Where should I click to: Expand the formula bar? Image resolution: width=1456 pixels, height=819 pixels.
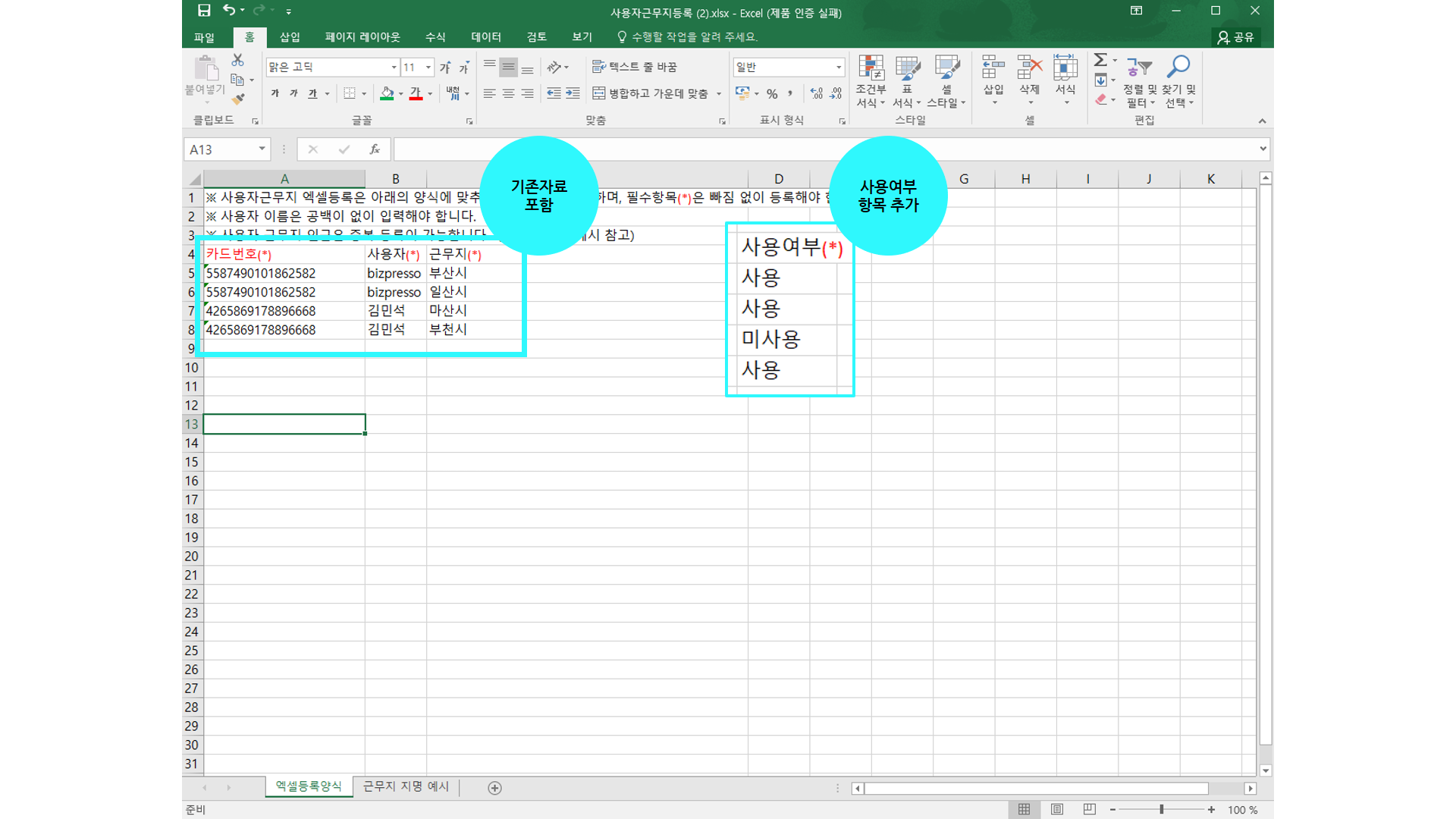pos(1263,149)
